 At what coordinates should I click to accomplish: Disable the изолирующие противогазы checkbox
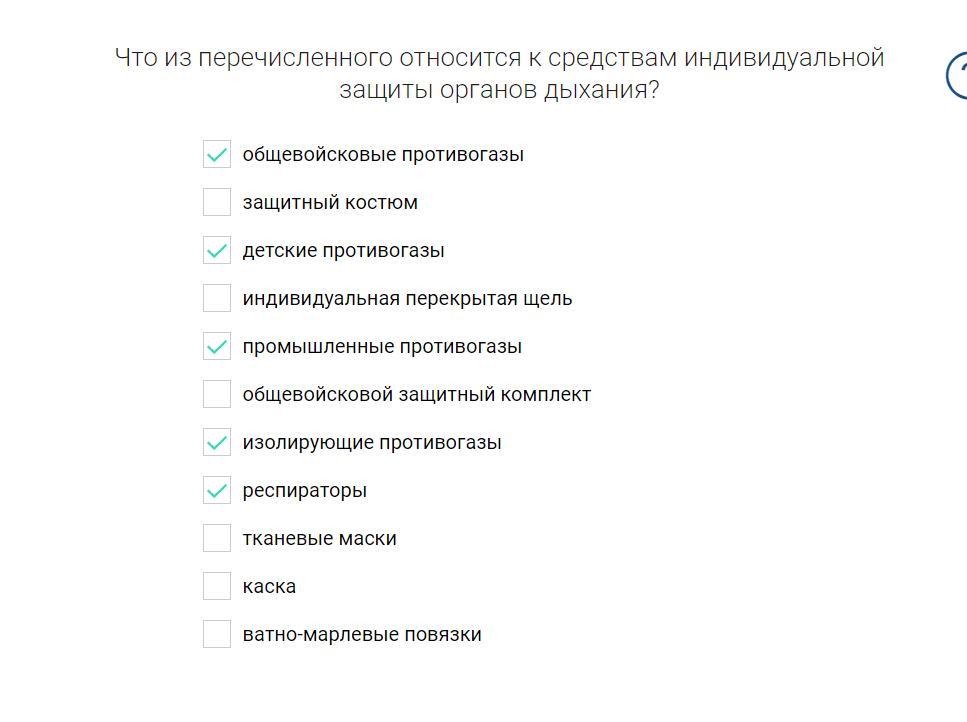tap(217, 442)
